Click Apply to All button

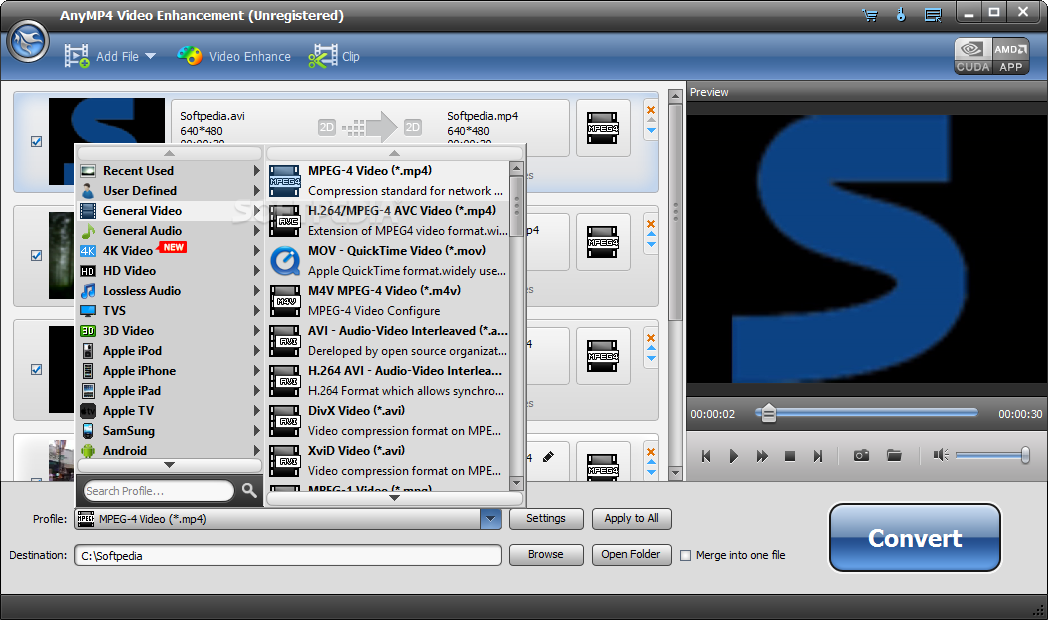click(632, 518)
